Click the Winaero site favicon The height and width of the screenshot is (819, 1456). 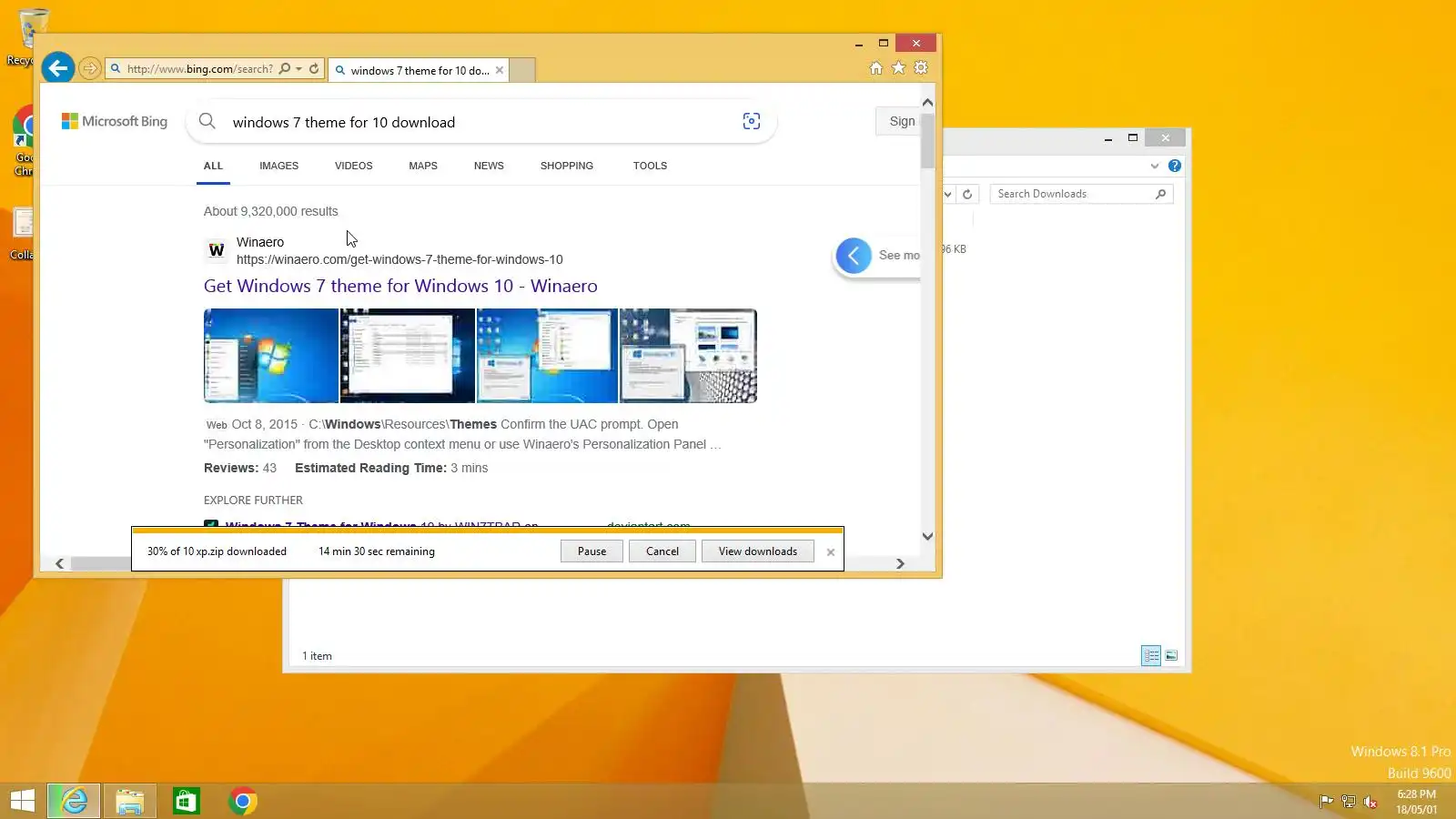[217, 250]
